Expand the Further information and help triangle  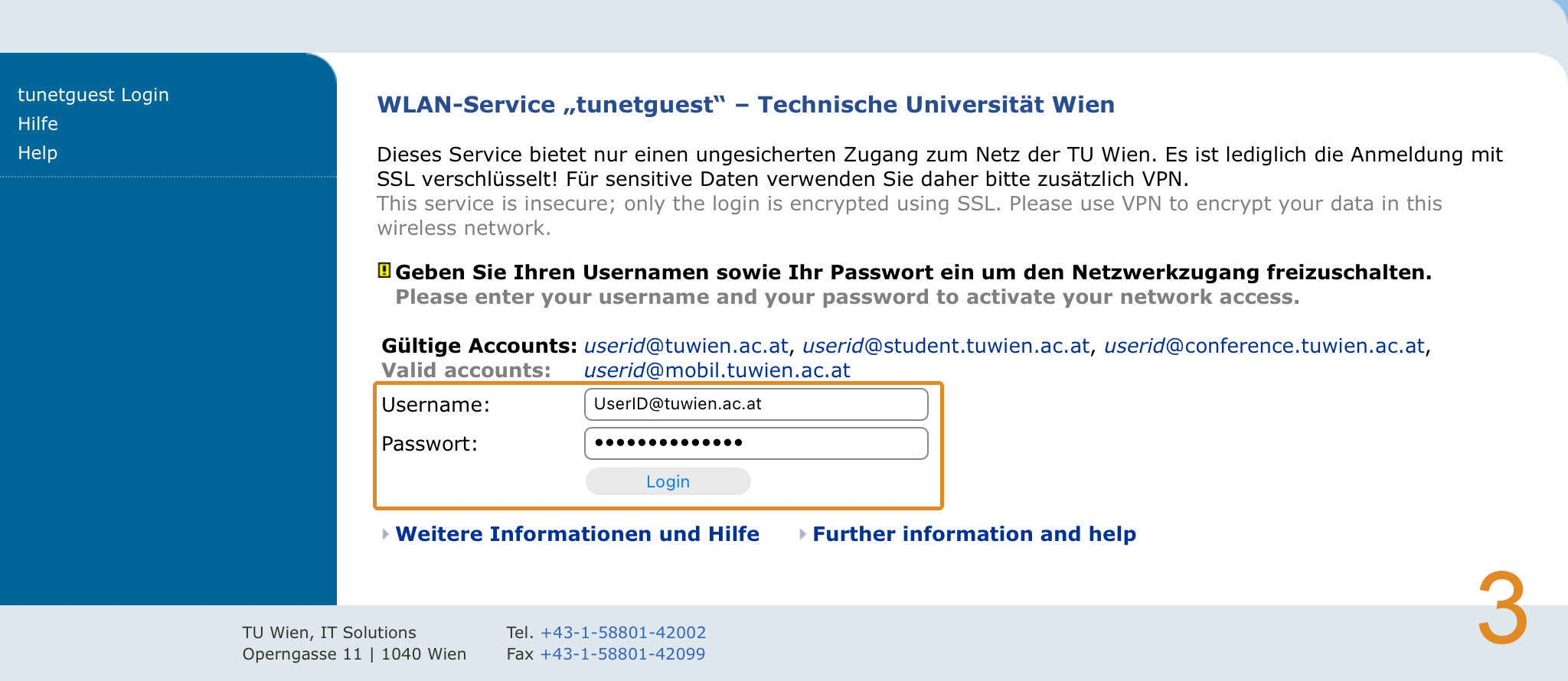coord(802,534)
